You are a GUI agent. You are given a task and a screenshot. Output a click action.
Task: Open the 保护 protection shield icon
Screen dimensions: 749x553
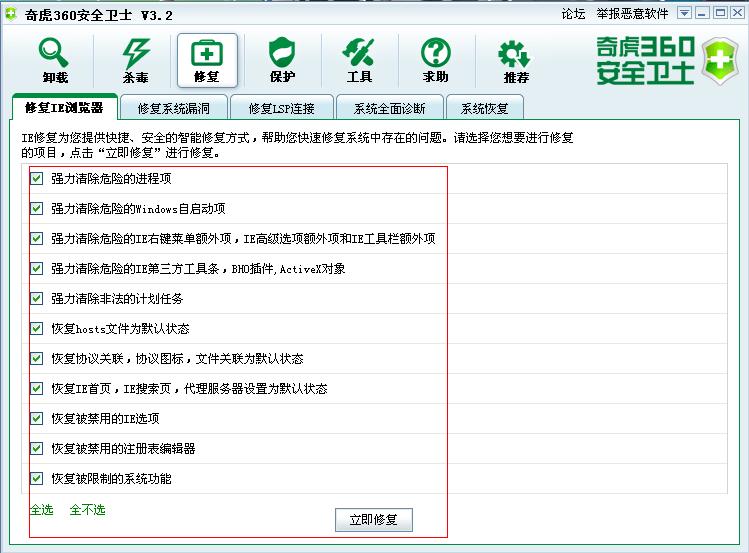282,60
